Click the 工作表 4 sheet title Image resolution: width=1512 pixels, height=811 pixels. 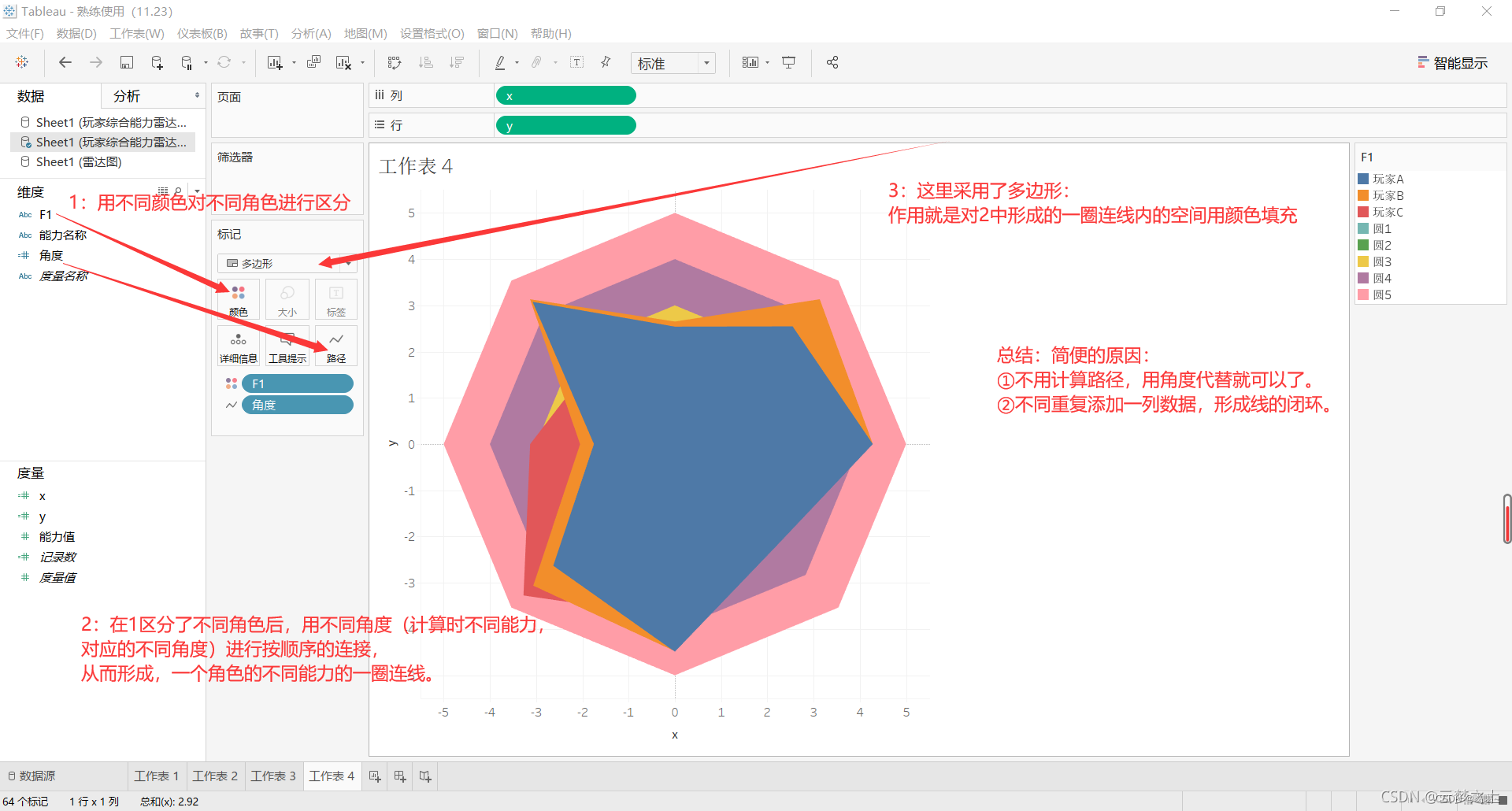pos(416,166)
